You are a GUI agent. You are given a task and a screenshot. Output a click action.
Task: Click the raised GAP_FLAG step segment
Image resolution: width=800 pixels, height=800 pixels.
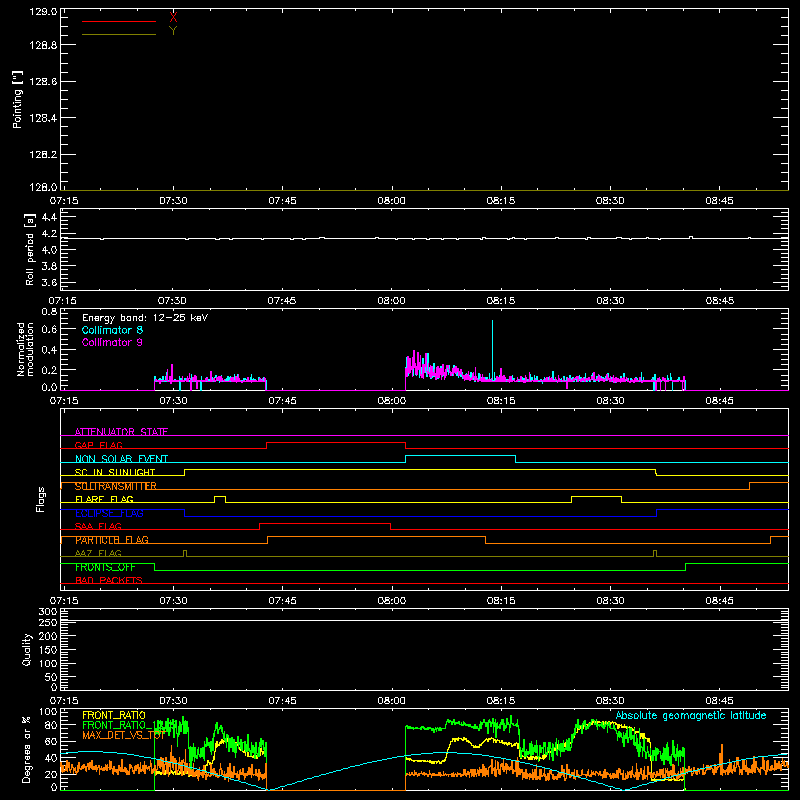[x=336, y=443]
